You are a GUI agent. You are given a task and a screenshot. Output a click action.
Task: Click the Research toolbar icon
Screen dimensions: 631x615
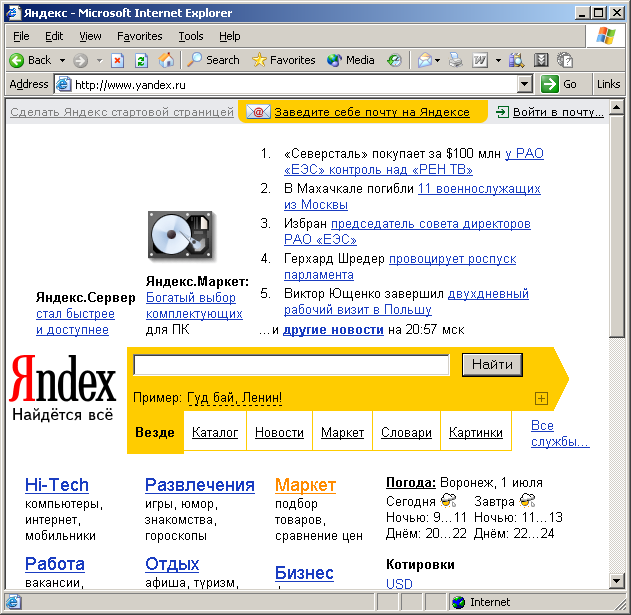point(516,60)
